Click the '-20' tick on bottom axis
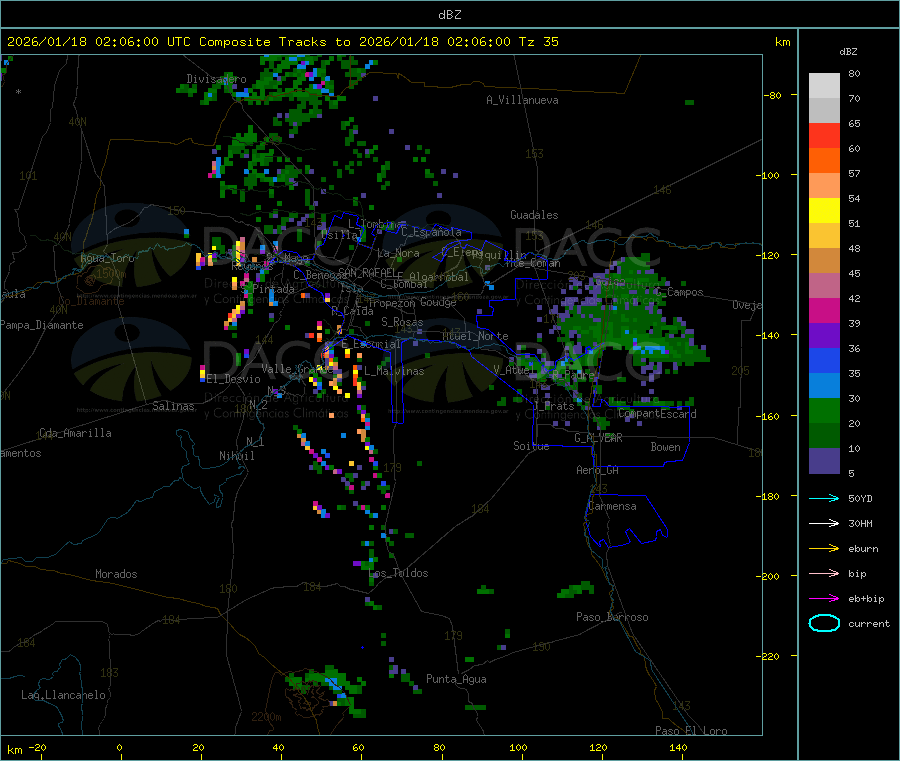Viewport: 900px width, 761px height. [38, 747]
